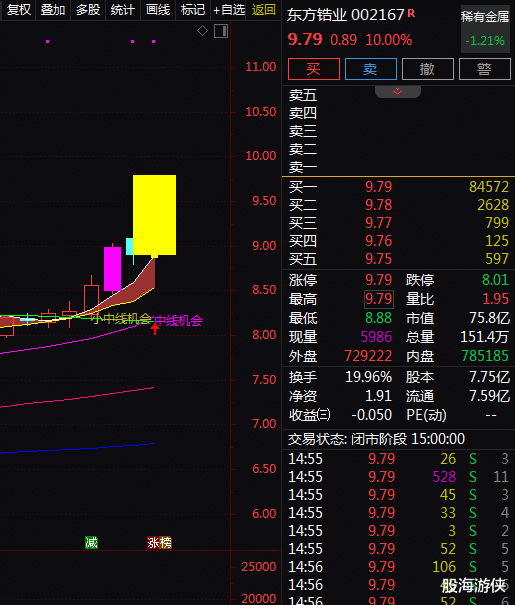The image size is (515, 605).
Task: Click the 25000 volume axis label
Action: click(259, 567)
